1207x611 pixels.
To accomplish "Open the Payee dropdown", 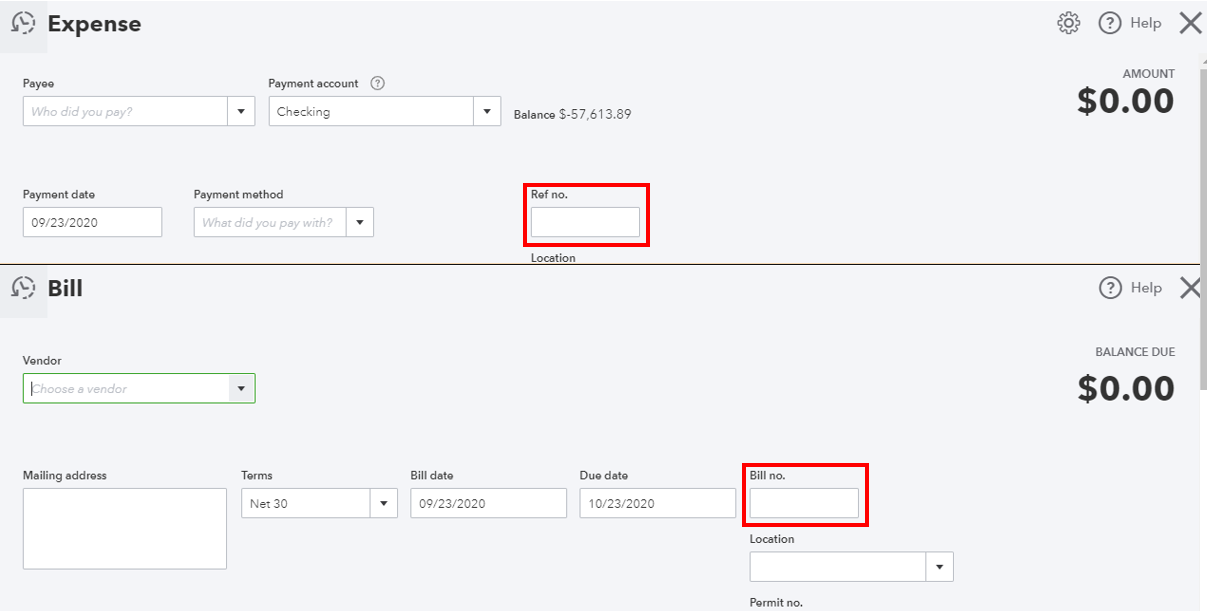I will tap(241, 111).
